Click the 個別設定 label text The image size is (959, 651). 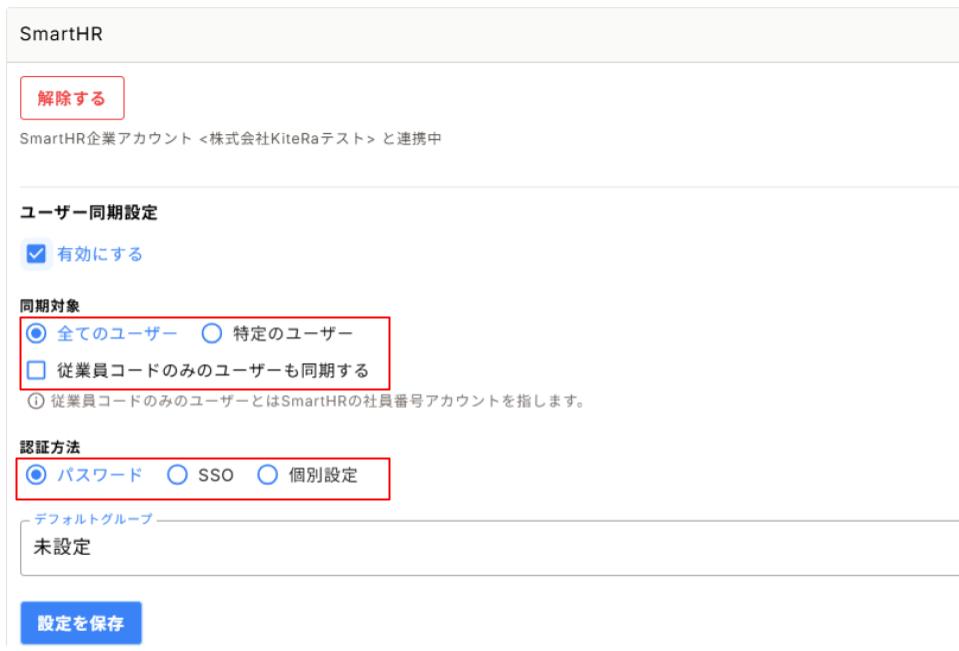(x=323, y=475)
